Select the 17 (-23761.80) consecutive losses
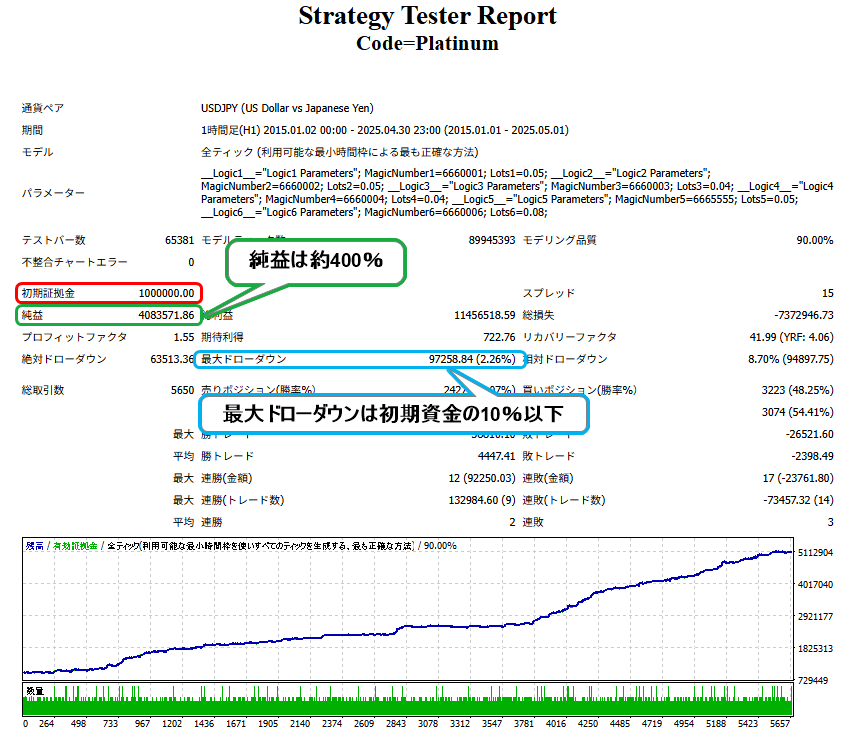Image resolution: width=849 pixels, height=736 pixels. coord(798,478)
